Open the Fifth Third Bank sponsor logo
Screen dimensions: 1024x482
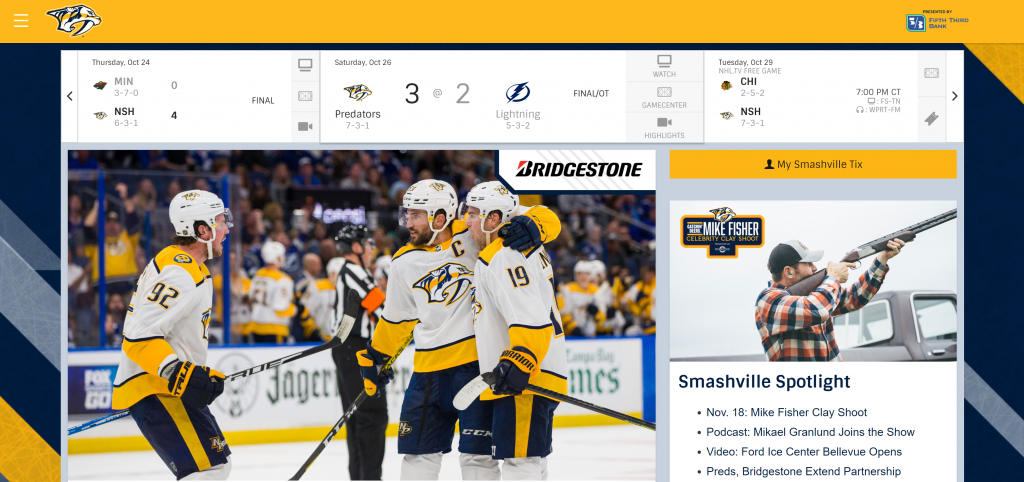937,21
